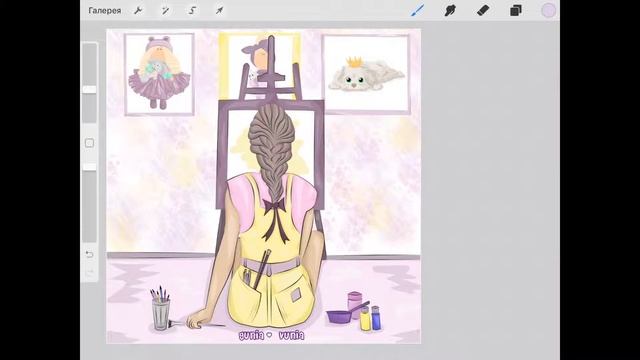Screen dimensions: 640x360
Task: Tap the crowned dog painting on canvas
Action: pyautogui.click(x=366, y=74)
